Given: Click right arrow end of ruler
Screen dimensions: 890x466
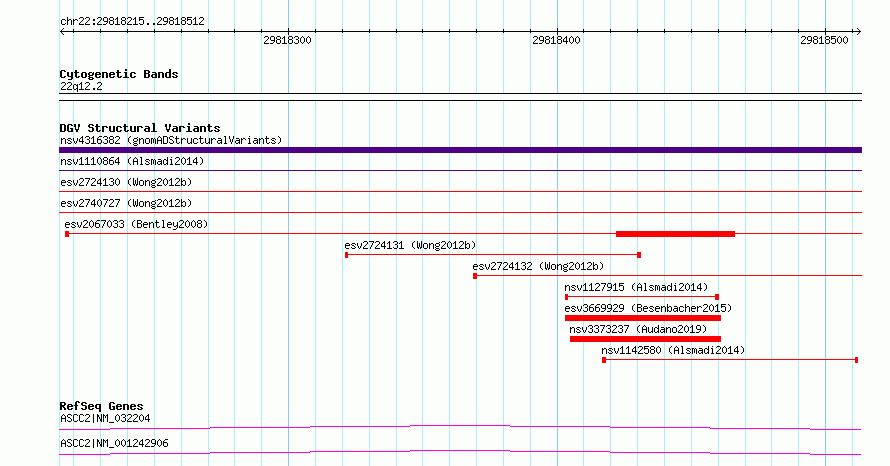Looking at the screenshot, I should pyautogui.click(x=858, y=32).
